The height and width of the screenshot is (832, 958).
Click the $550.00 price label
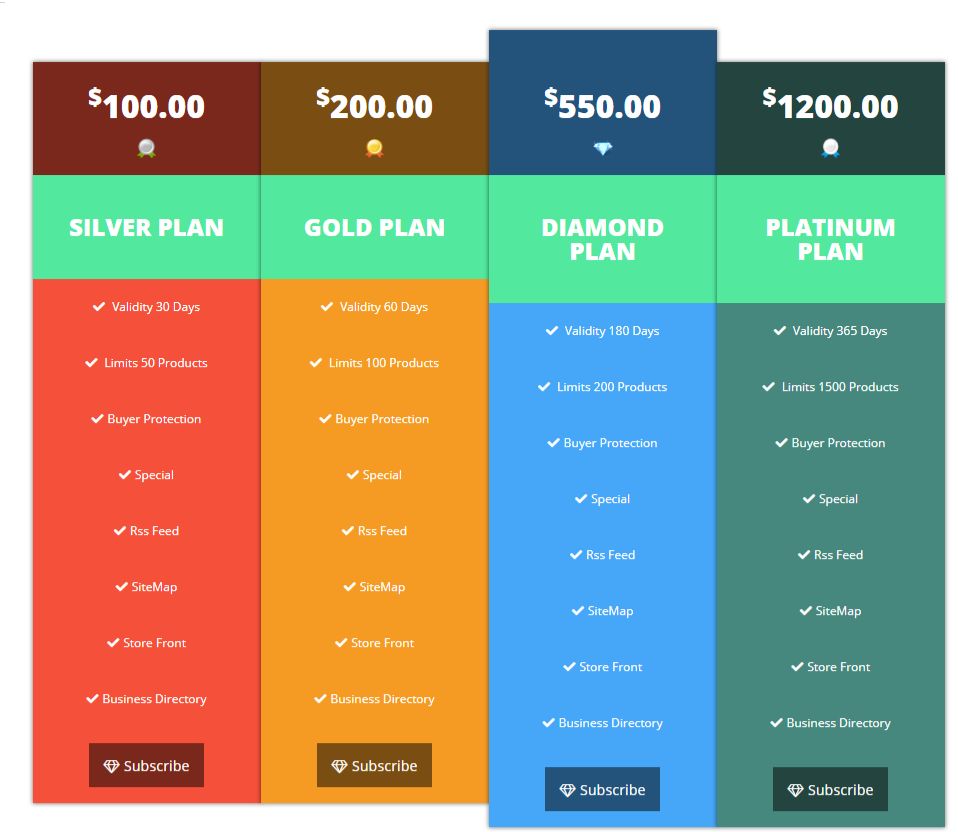[602, 105]
